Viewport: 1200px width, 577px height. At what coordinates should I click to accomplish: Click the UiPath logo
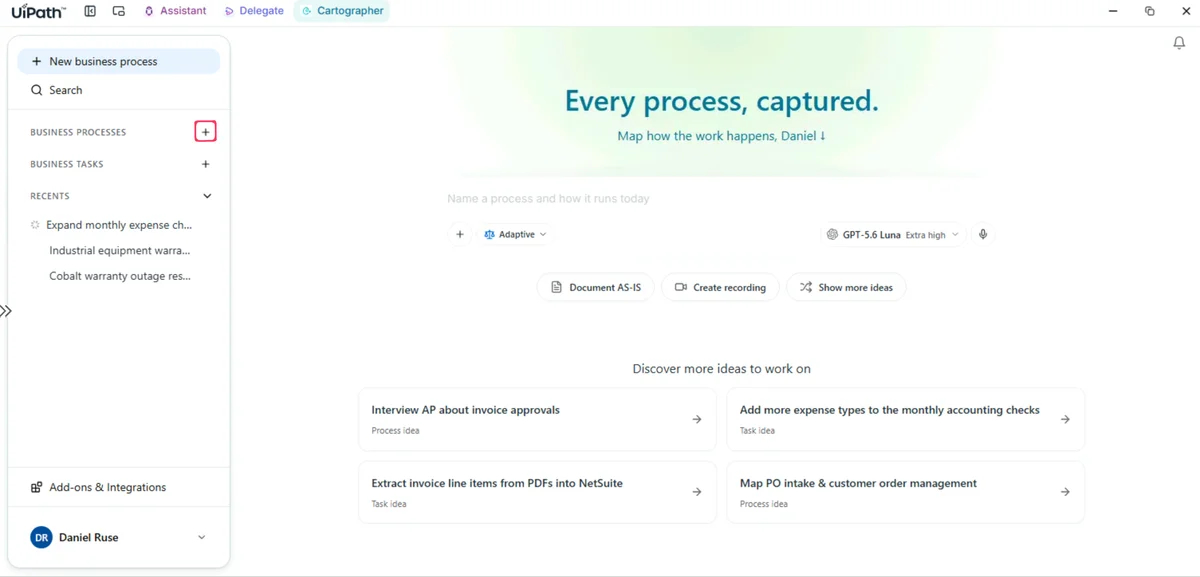click(x=39, y=11)
